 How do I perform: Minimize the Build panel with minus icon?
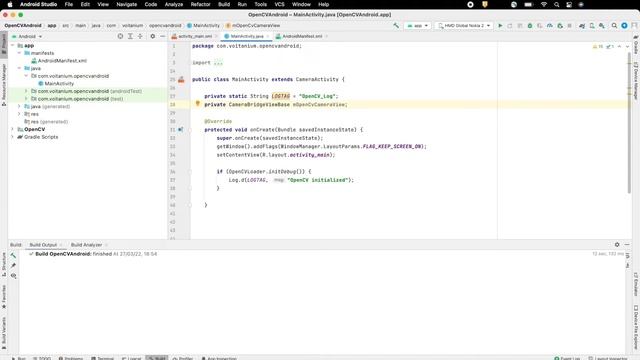[627, 244]
